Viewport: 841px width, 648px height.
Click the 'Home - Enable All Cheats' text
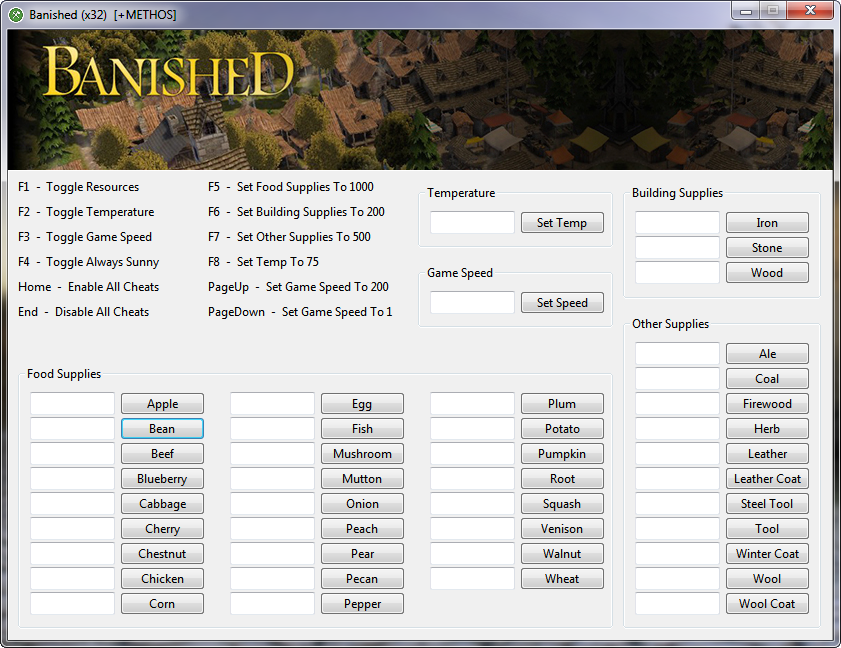88,287
